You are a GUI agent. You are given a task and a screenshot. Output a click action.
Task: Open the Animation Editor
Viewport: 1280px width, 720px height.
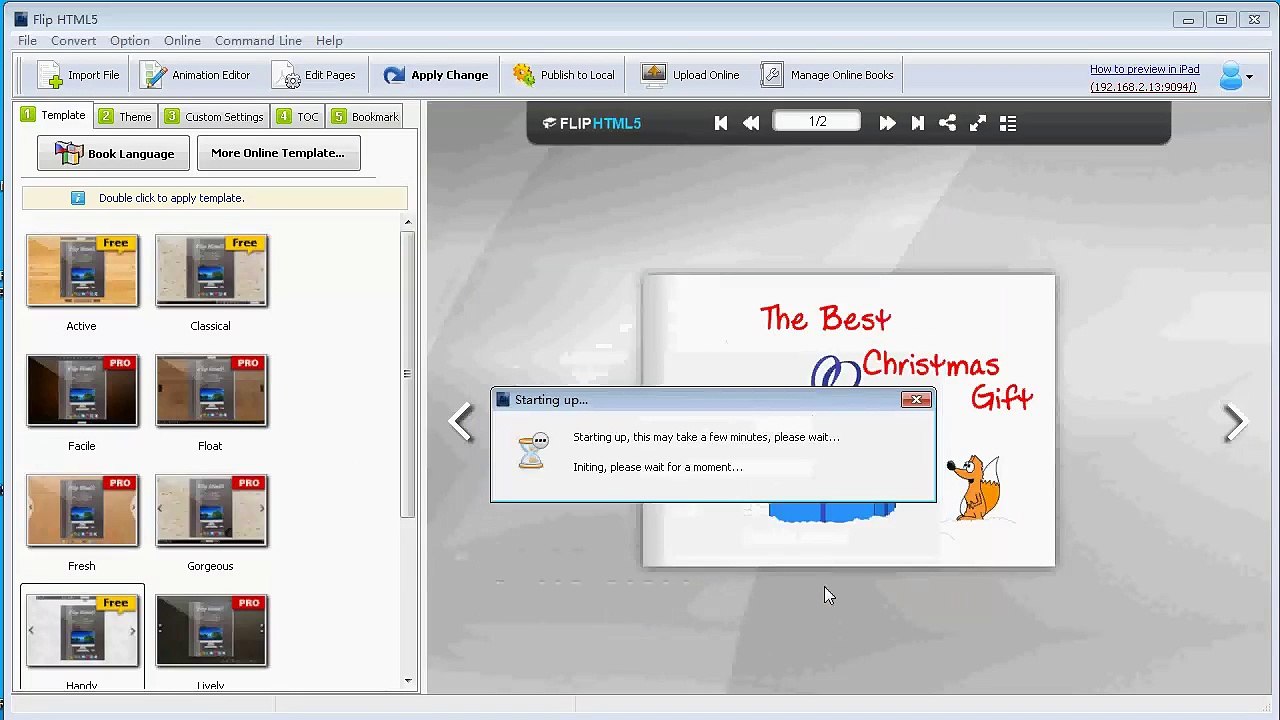tap(196, 75)
